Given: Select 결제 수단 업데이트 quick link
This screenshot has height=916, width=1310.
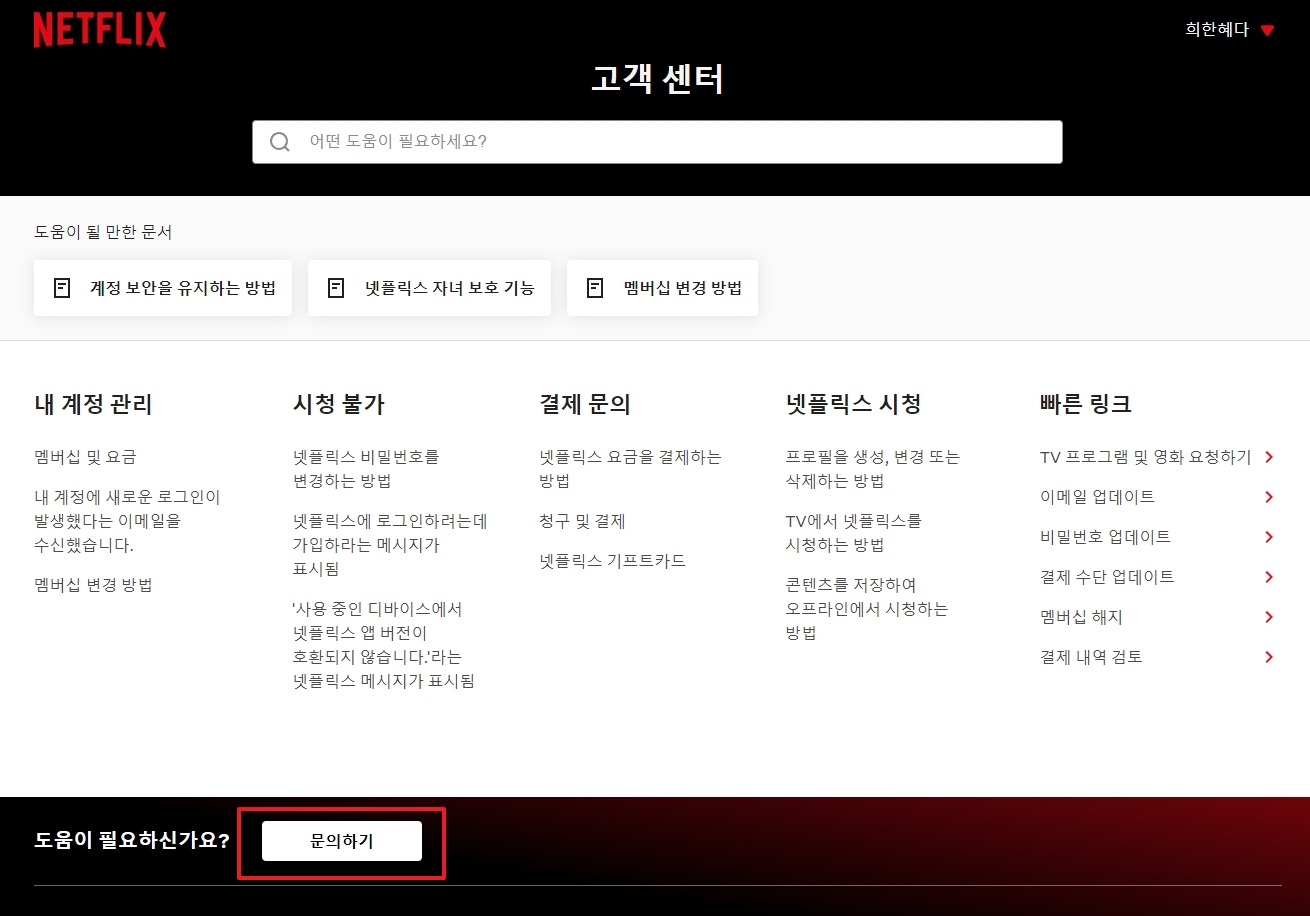Looking at the screenshot, I should 1107,577.
